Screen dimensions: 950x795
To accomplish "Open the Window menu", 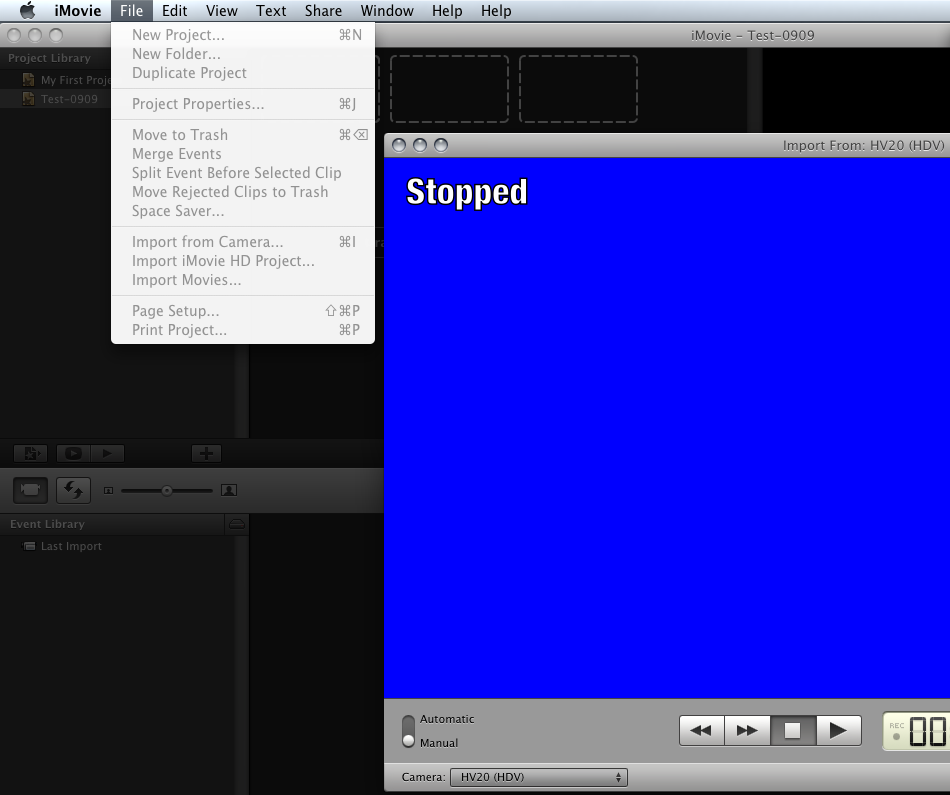I will [387, 11].
